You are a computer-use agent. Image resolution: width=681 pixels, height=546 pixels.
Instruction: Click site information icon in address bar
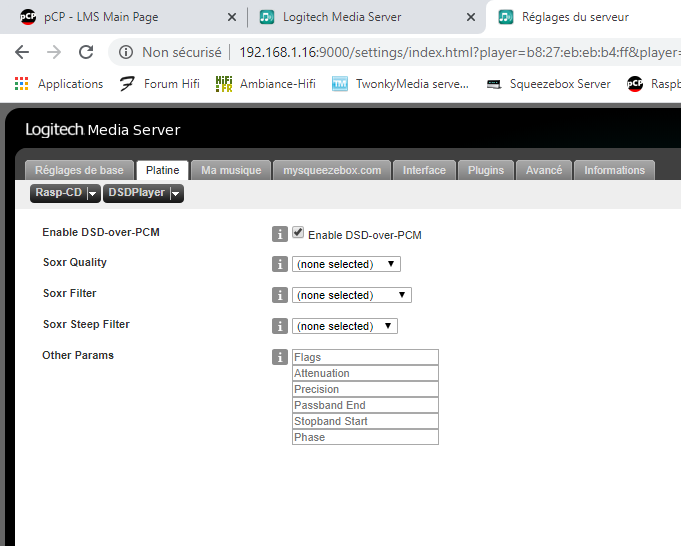126,53
